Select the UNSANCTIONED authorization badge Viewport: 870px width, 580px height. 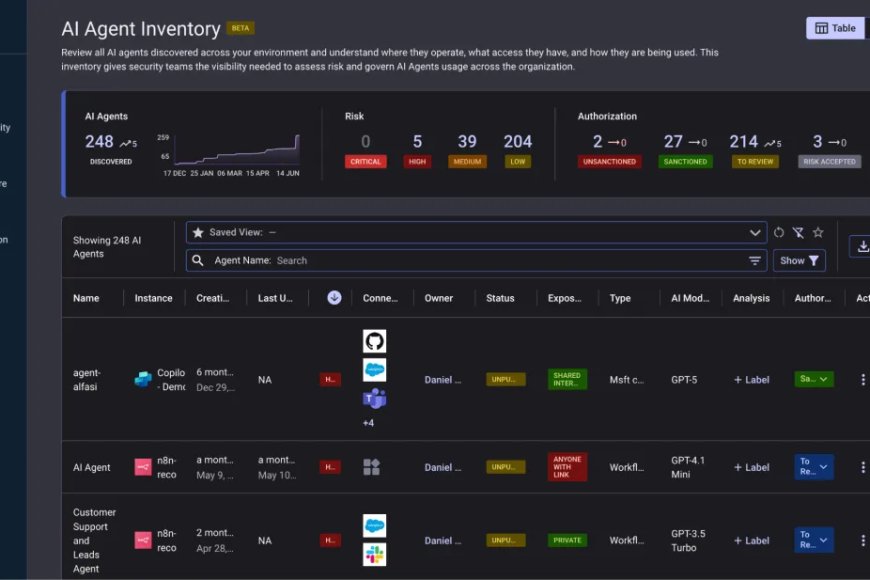609,162
